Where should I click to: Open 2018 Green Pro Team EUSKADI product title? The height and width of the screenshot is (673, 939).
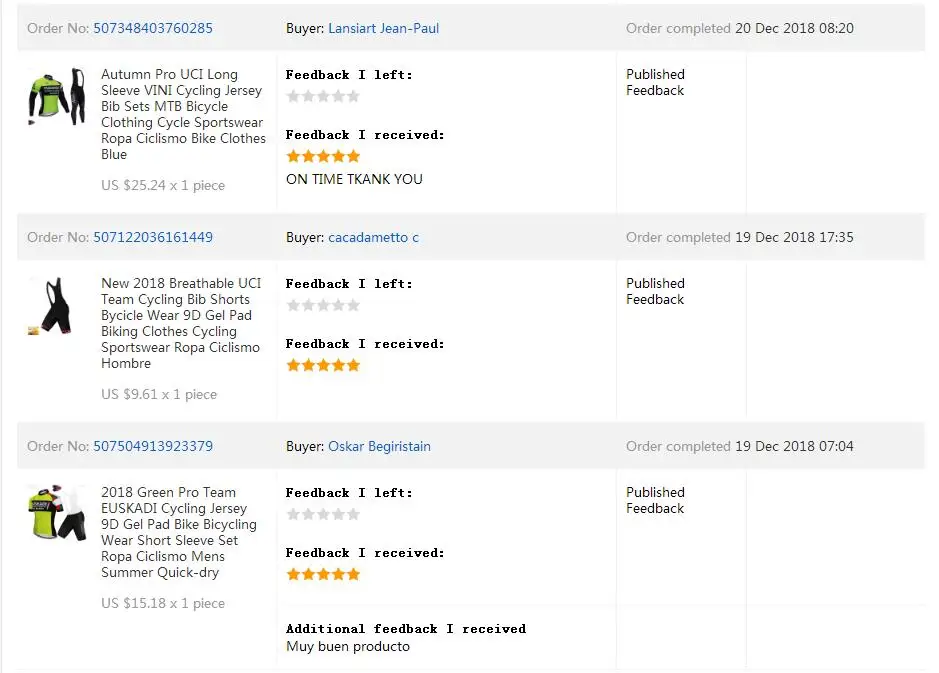point(178,532)
